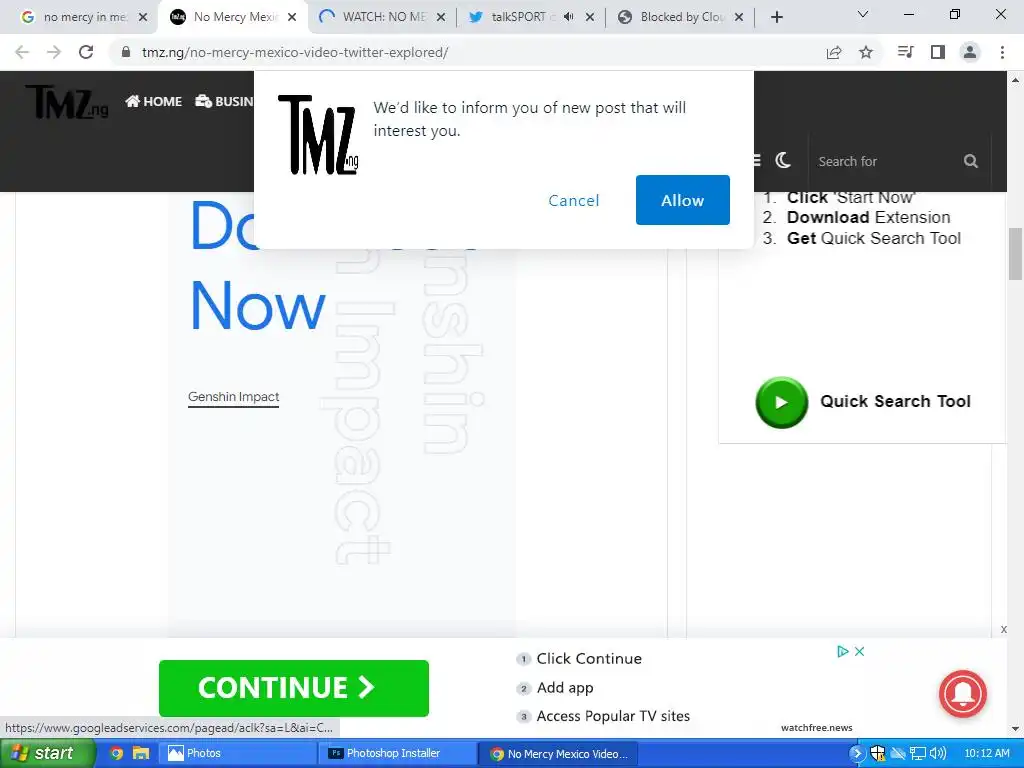Viewport: 1024px width, 768px height.
Task: Click the red notification bell button
Action: point(963,694)
